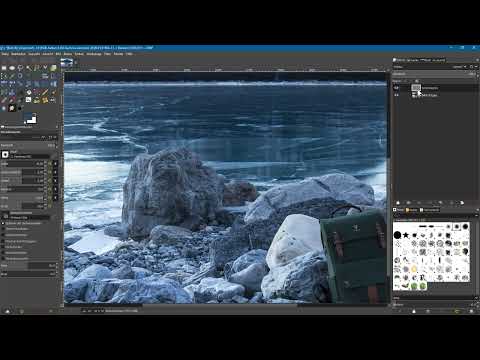
Task: Open the brush picker preview in tool options
Action: 5,154
